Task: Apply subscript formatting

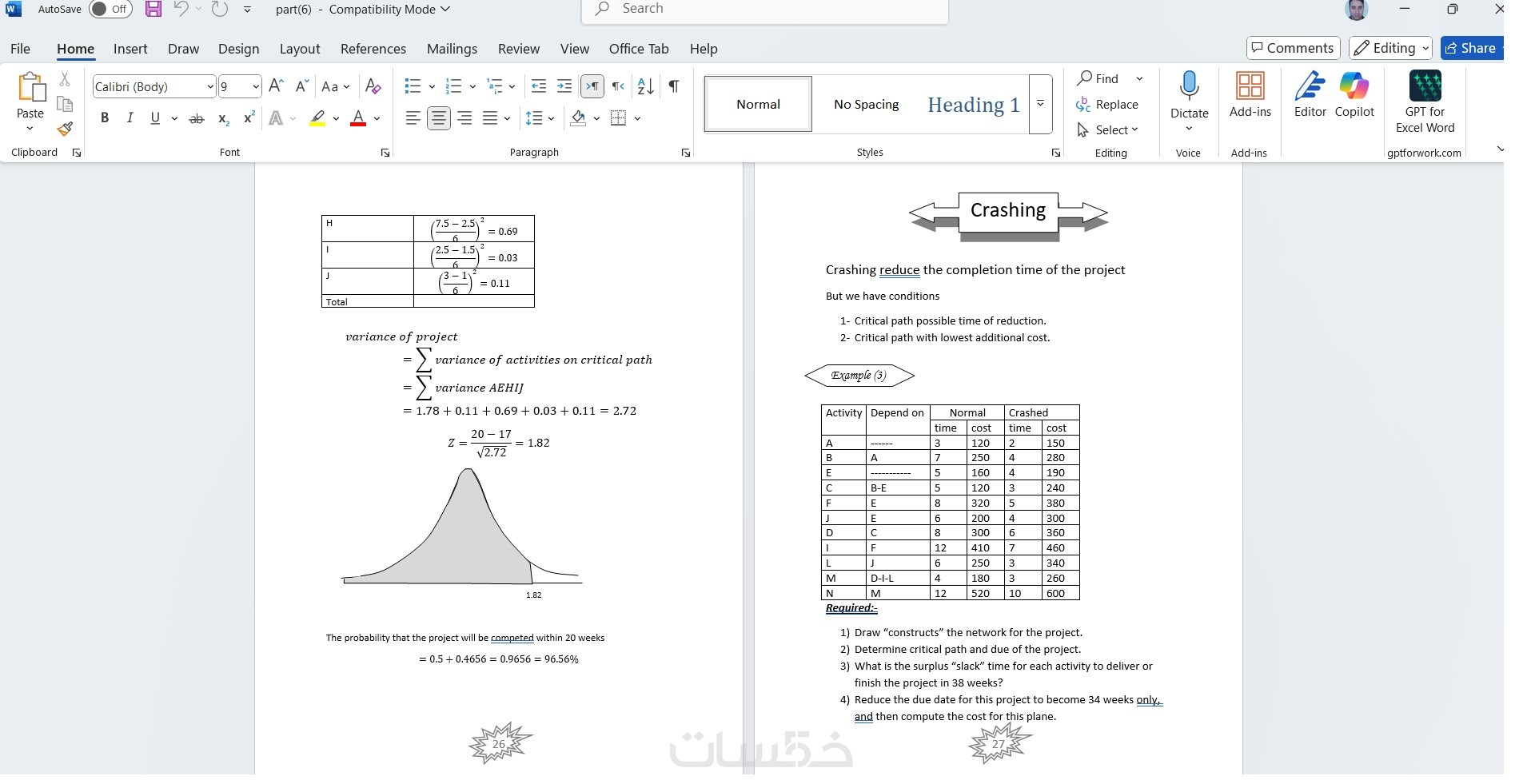Action: [x=224, y=118]
